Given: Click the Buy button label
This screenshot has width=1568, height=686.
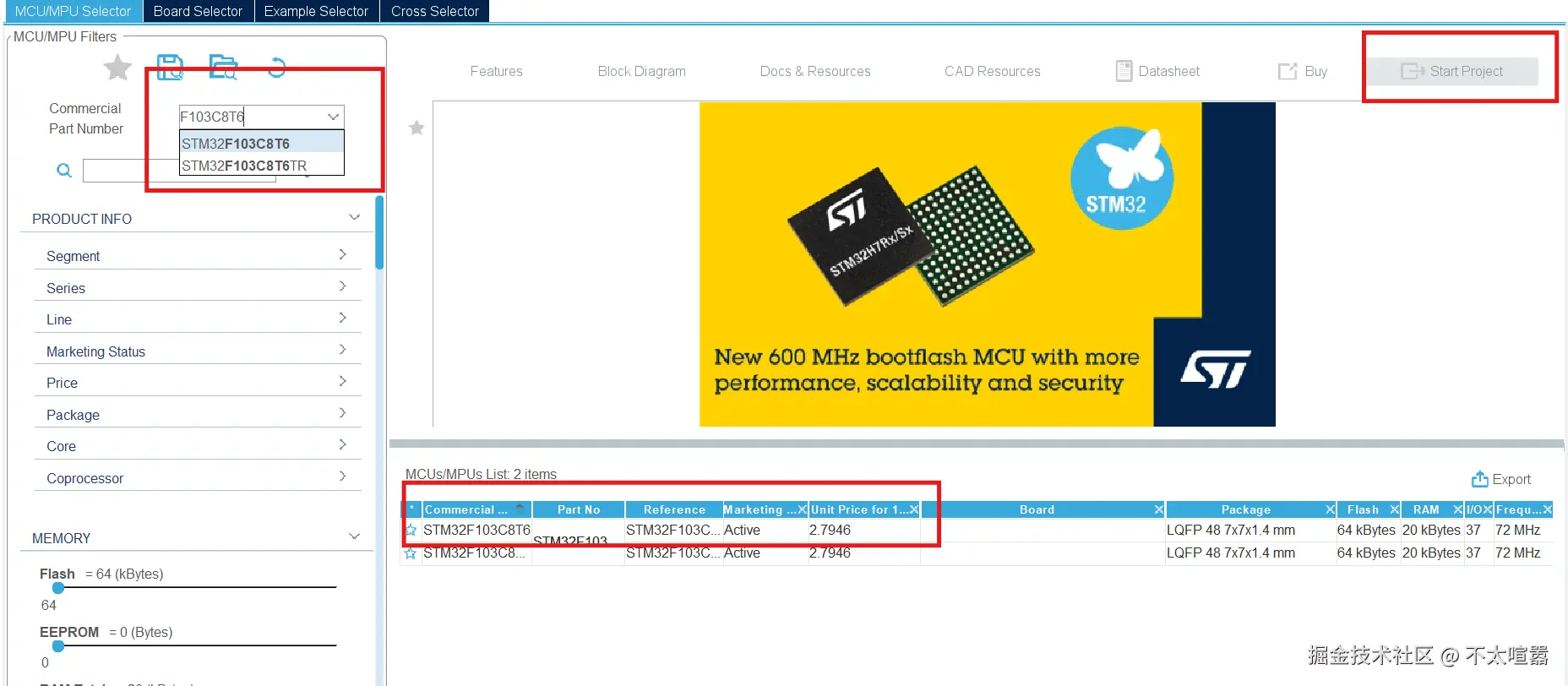Looking at the screenshot, I should (x=1316, y=72).
